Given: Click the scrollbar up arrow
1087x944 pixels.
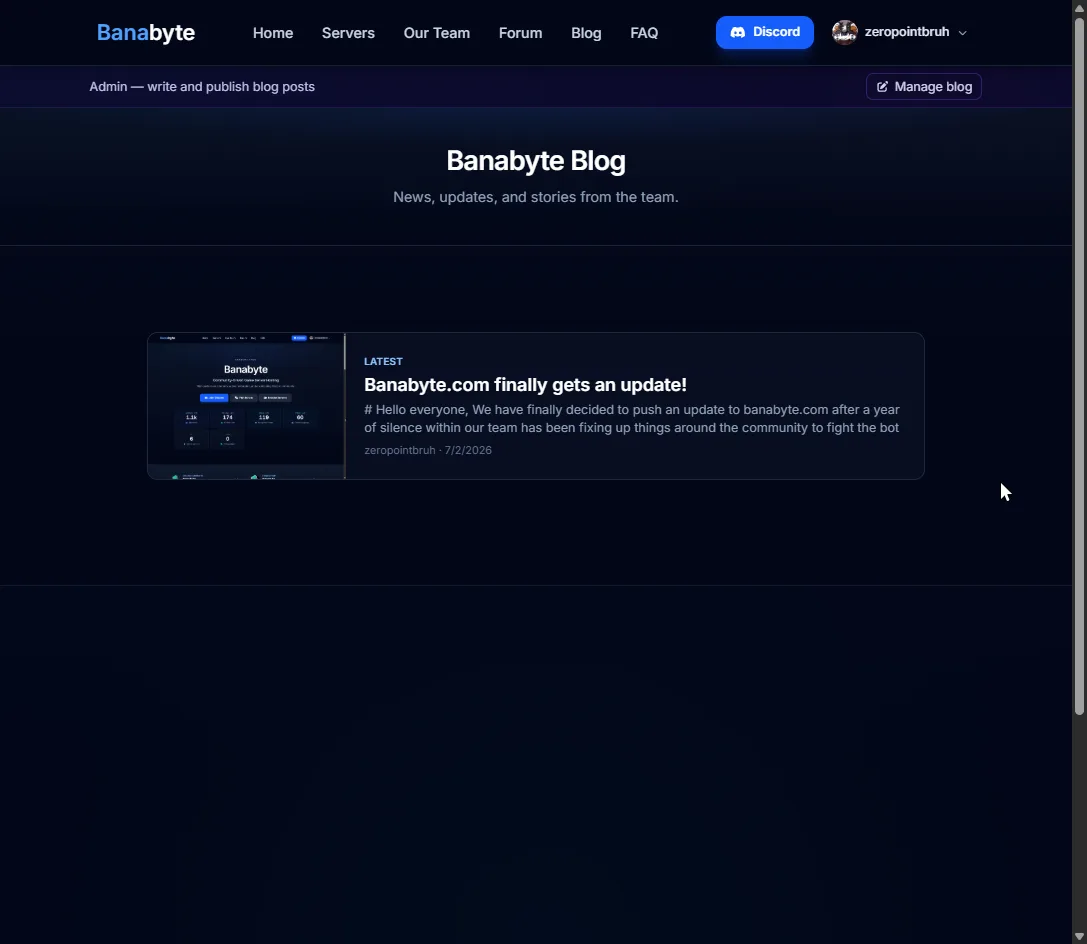Looking at the screenshot, I should (1079, 7).
